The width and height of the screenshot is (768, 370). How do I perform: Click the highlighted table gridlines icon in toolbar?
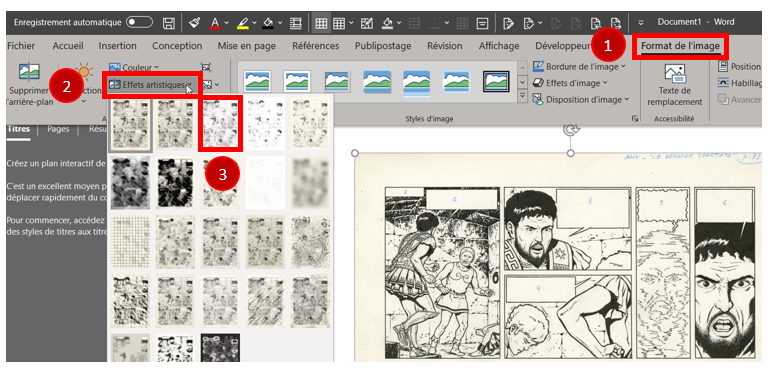(321, 23)
